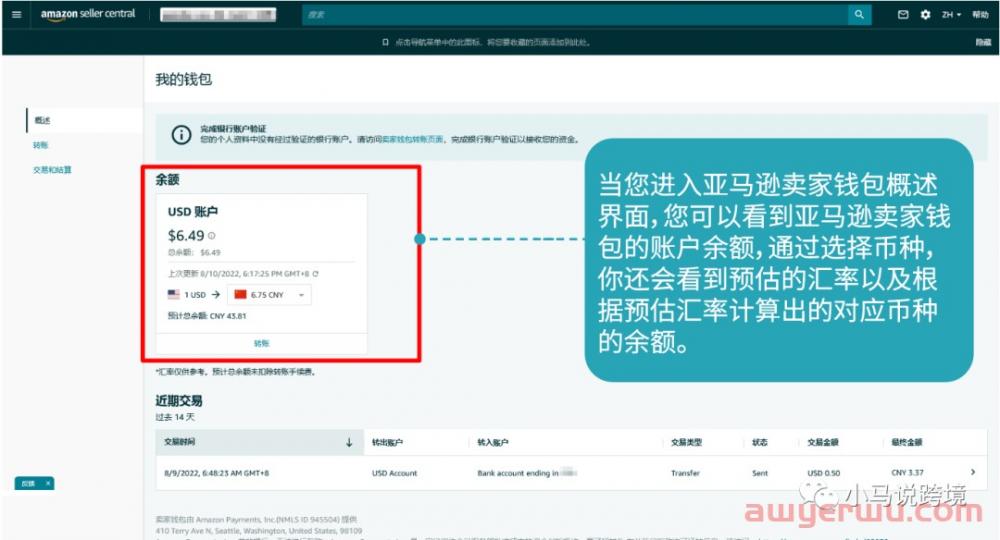Image resolution: width=1000 pixels, height=540 pixels.
Task: Follow the seller wallet transfer page link
Action: (413, 139)
